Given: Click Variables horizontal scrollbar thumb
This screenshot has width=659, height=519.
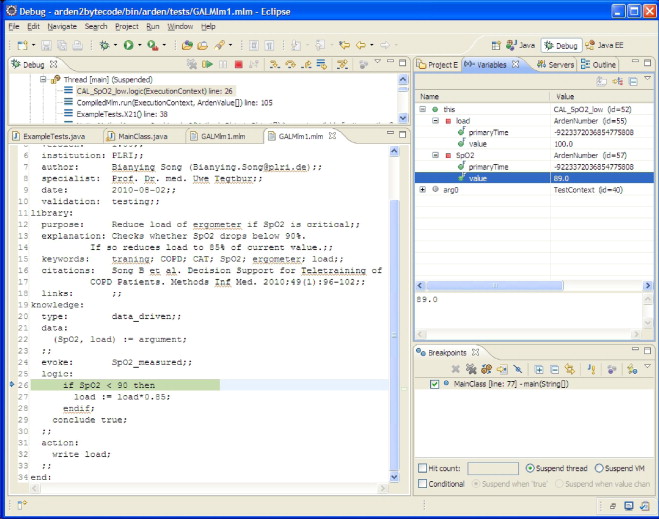Looking at the screenshot, I should [x=495, y=286].
